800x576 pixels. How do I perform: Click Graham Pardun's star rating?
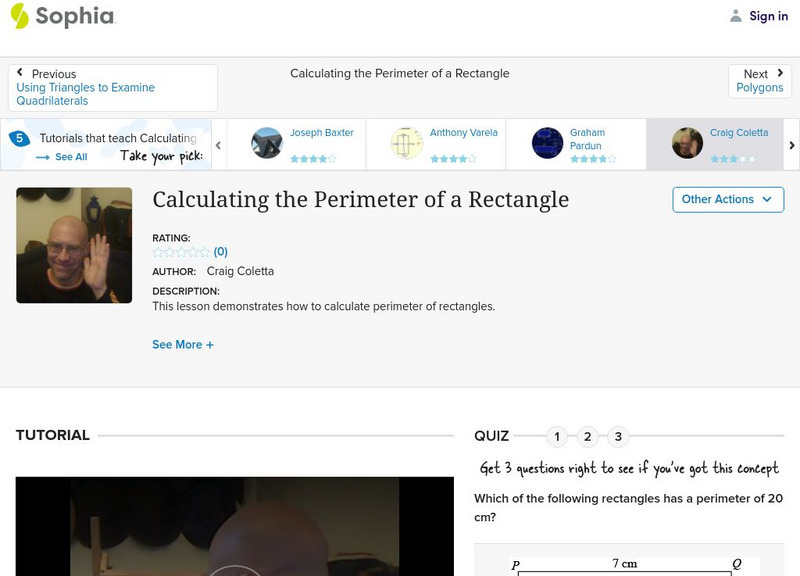pos(593,159)
